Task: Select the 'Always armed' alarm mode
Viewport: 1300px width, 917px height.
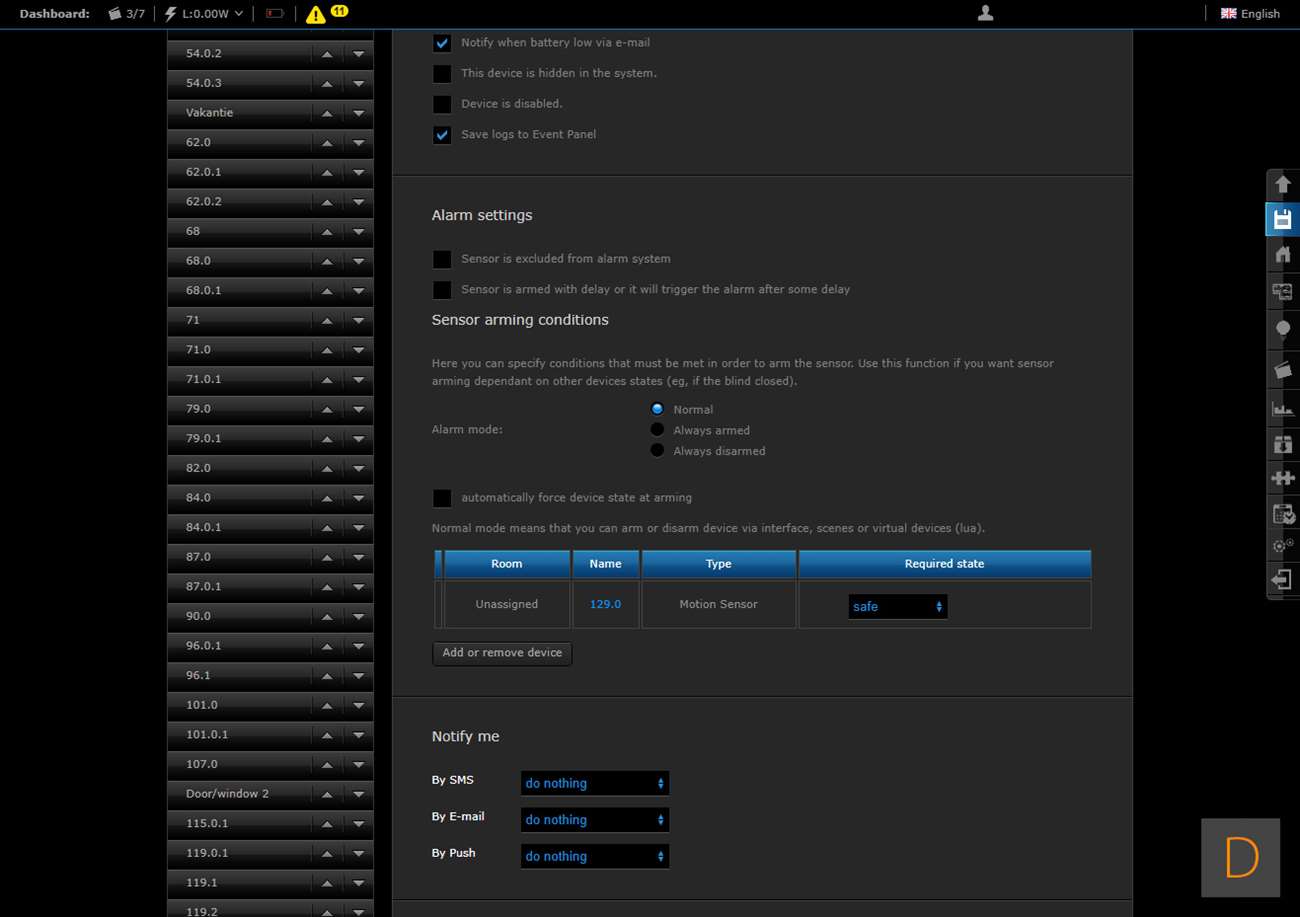Action: (657, 430)
